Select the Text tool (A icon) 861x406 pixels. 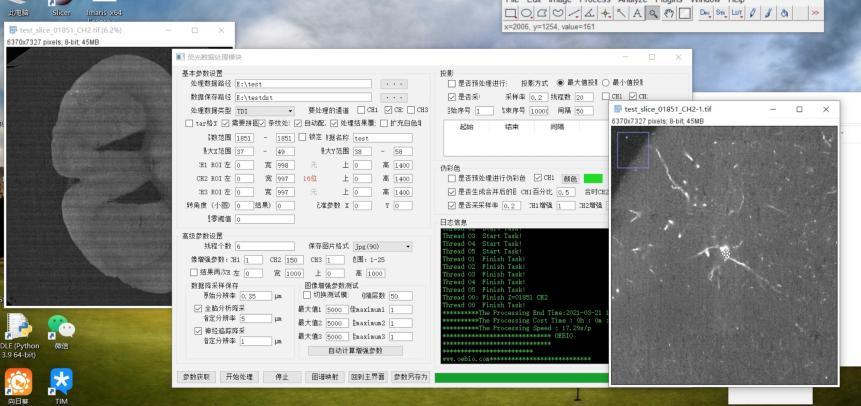pos(636,14)
